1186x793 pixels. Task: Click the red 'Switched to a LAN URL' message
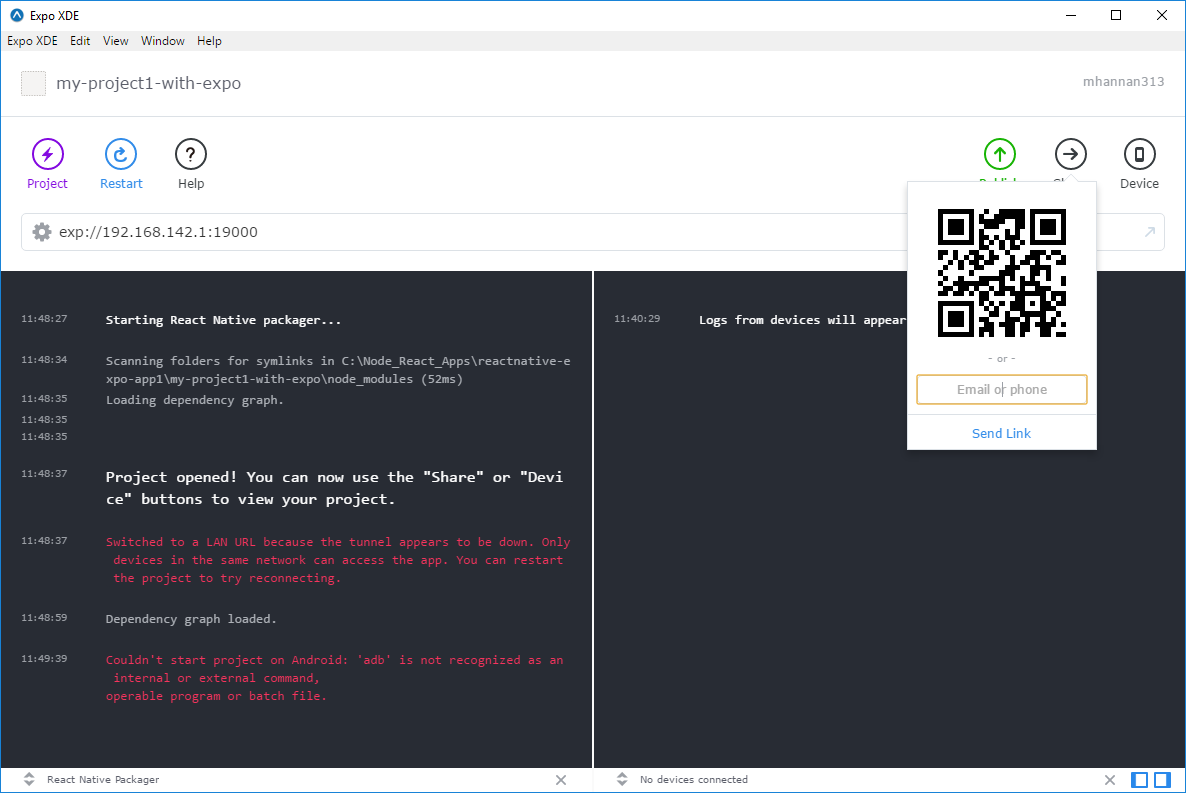pos(337,560)
